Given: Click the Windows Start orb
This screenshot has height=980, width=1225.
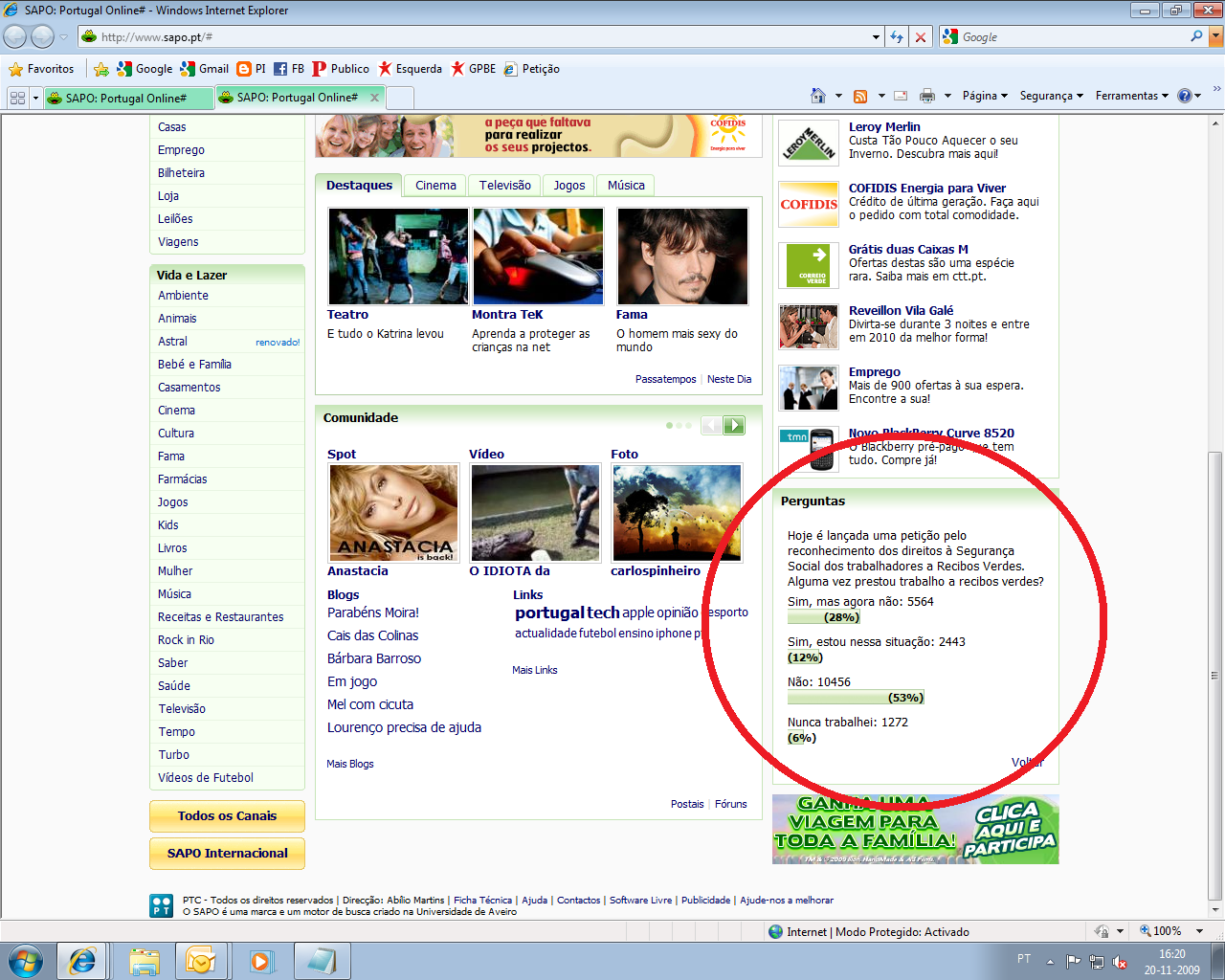Looking at the screenshot, I should pyautogui.click(x=25, y=961).
